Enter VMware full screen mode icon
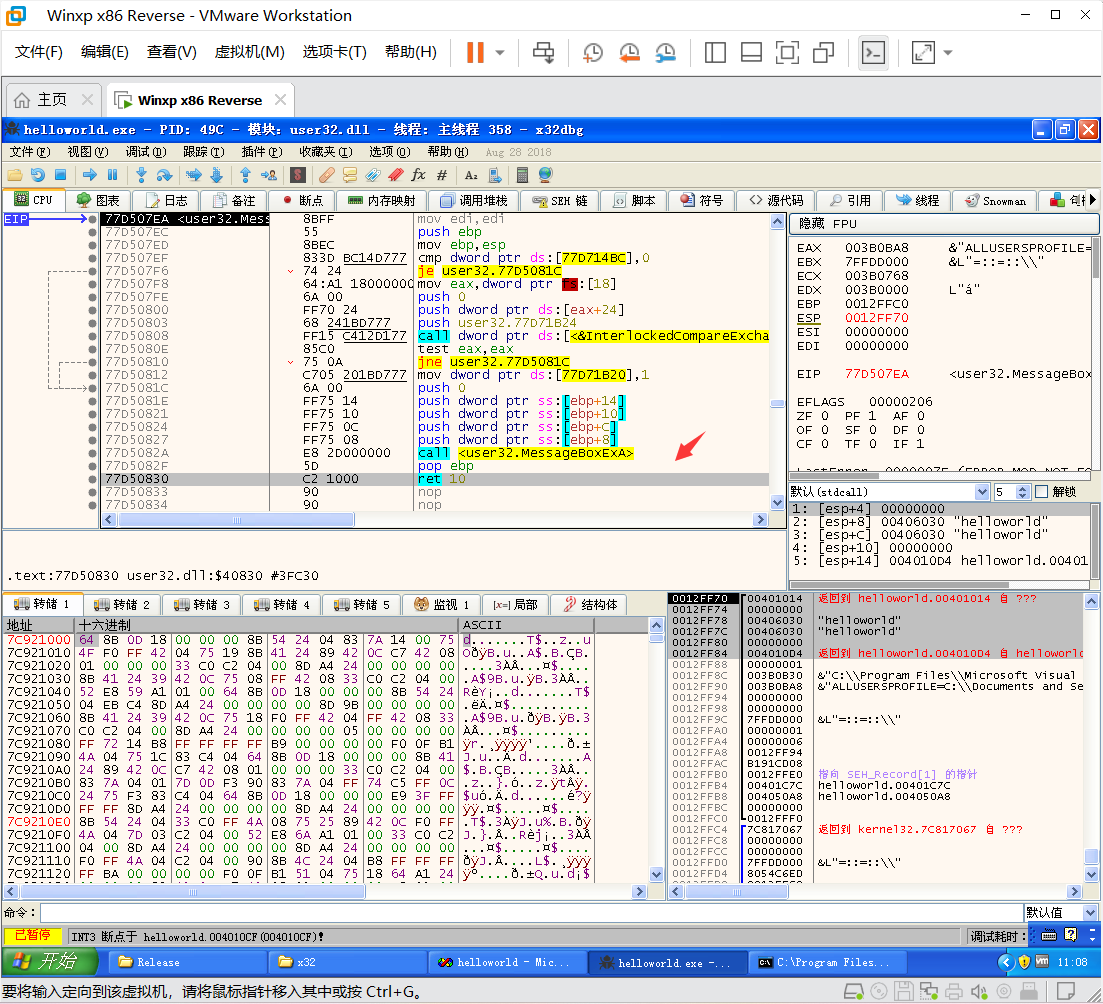This screenshot has width=1103, height=1004. pos(787,52)
